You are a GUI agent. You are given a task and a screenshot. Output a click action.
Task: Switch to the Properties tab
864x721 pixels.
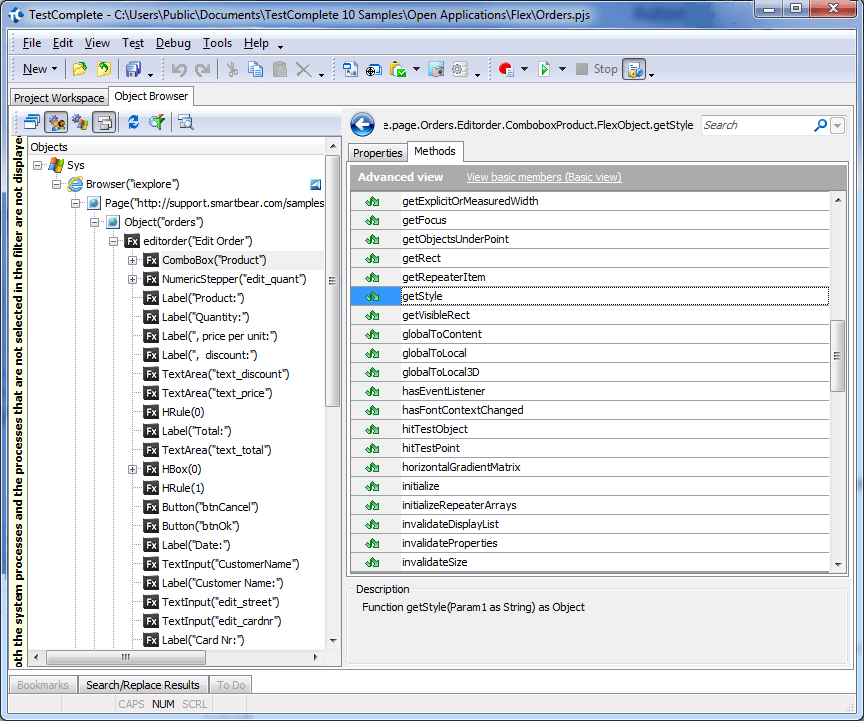coord(377,153)
